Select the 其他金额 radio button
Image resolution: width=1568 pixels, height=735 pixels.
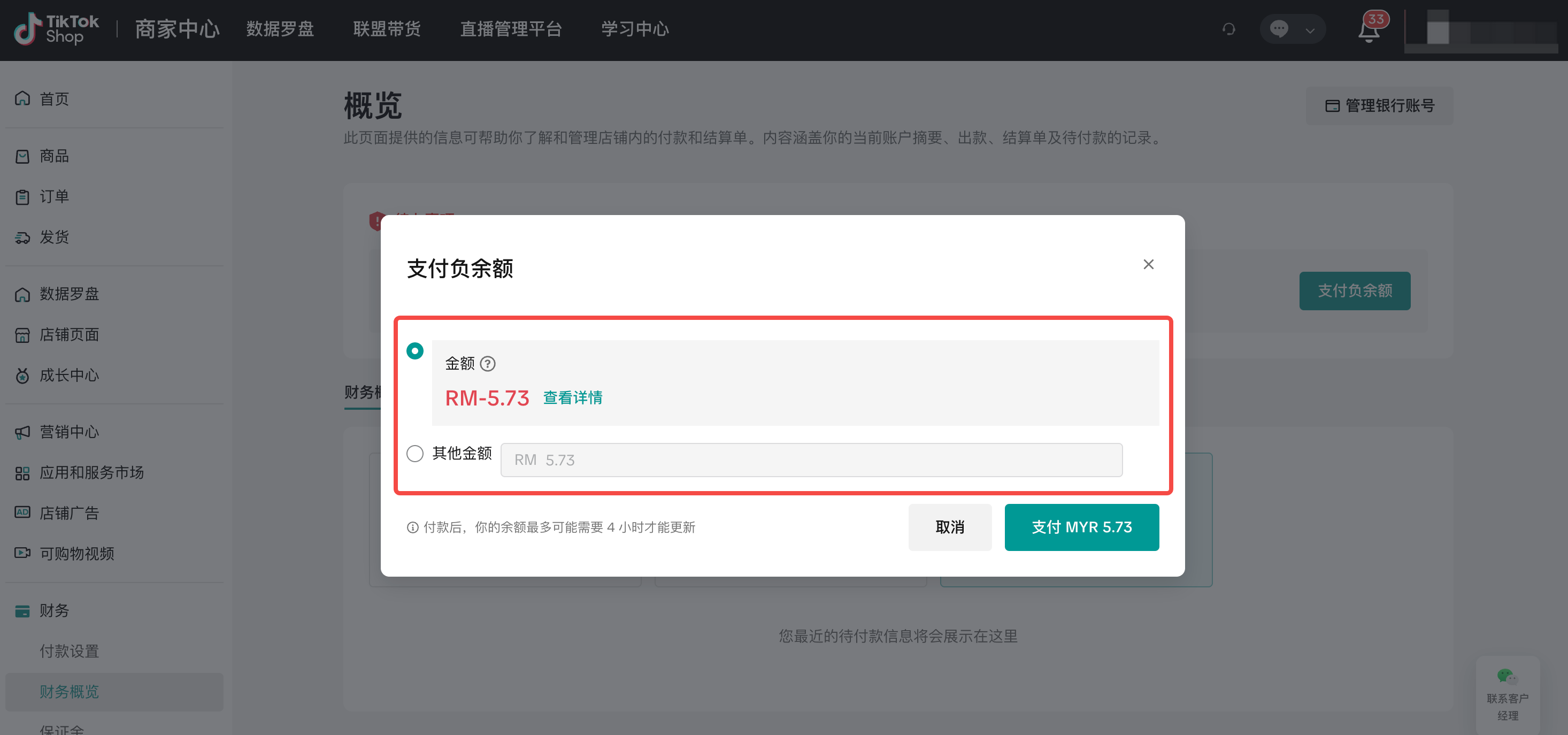[414, 453]
